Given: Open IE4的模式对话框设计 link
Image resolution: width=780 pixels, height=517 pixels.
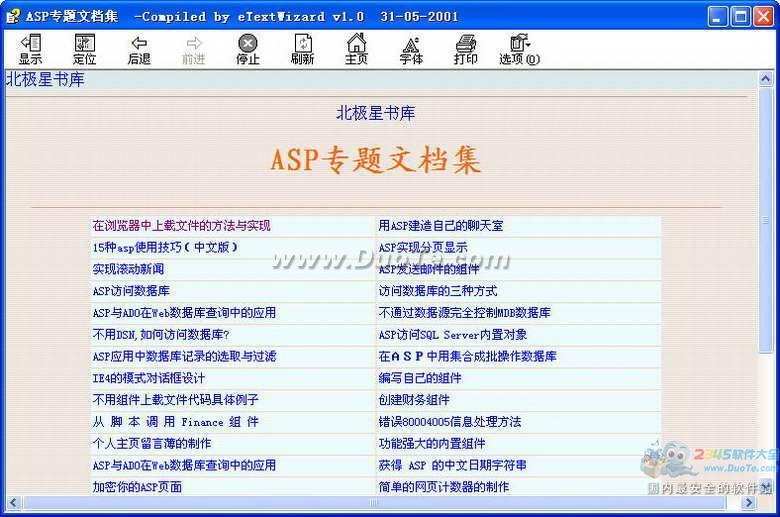Looking at the screenshot, I should (149, 378).
